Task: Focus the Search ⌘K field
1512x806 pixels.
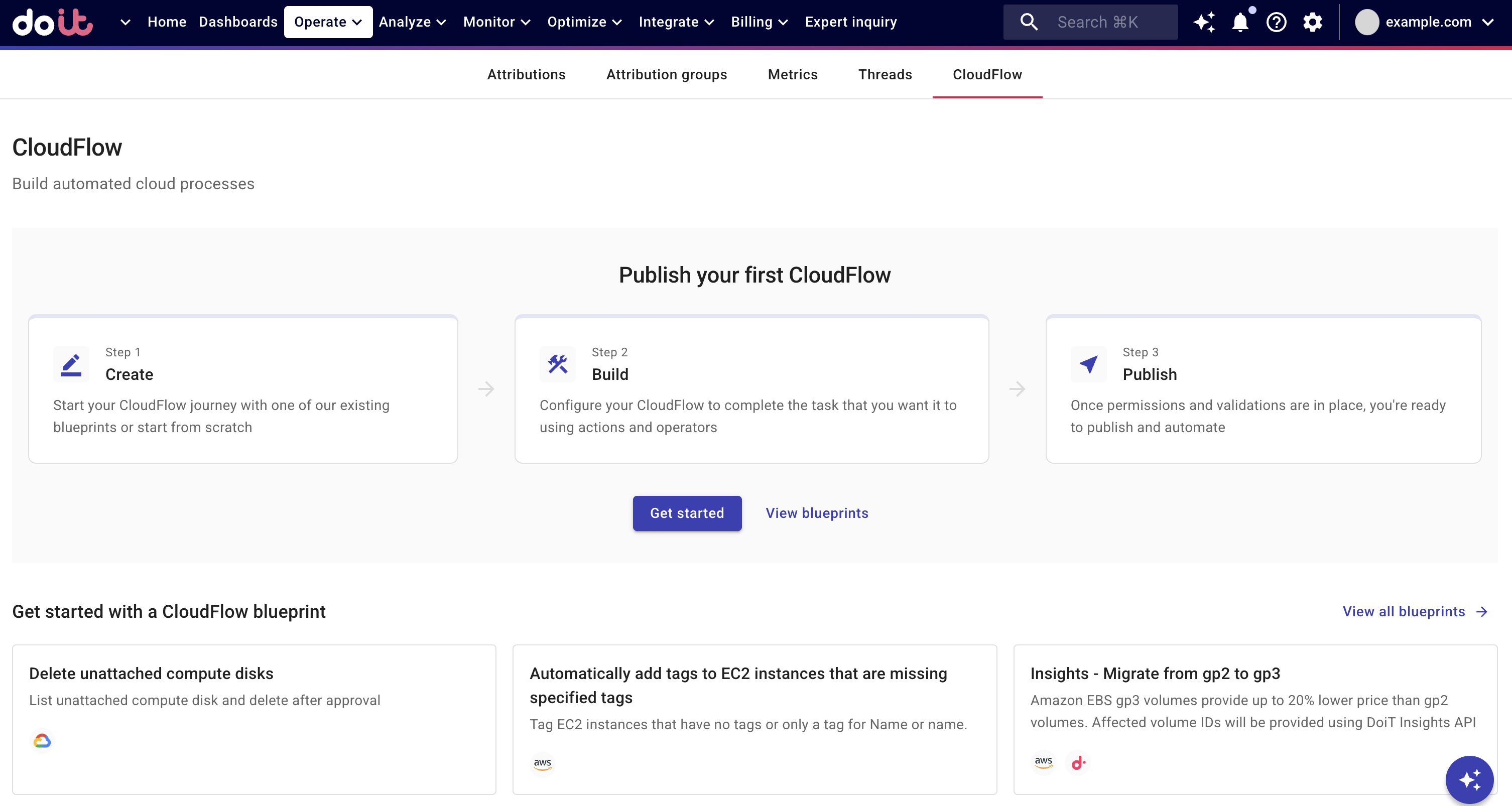Action: [x=1090, y=22]
